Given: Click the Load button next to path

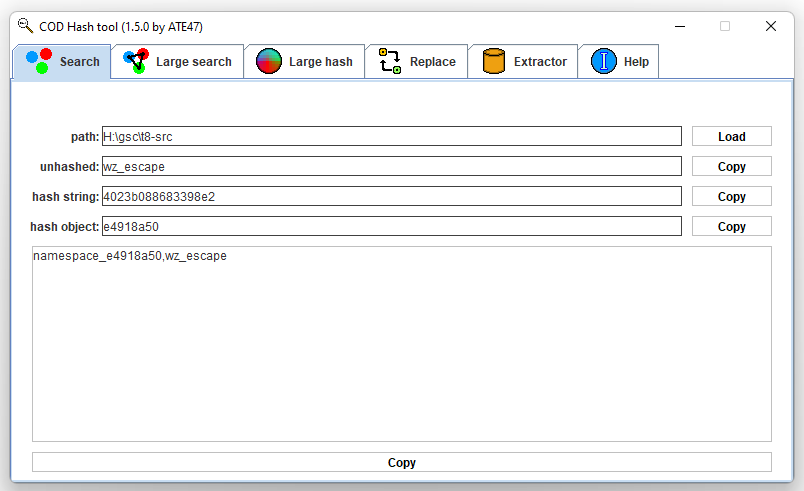Looking at the screenshot, I should 731,136.
